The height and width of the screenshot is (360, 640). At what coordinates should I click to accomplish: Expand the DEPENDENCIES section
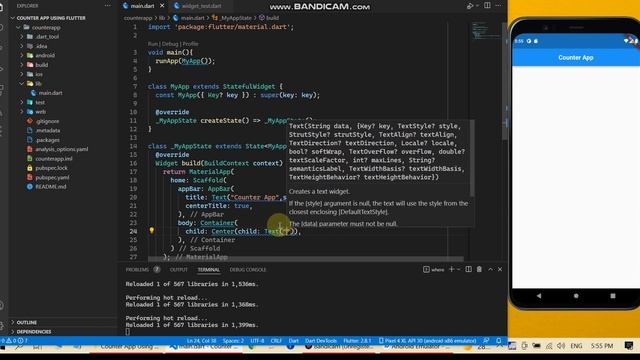(x=34, y=332)
